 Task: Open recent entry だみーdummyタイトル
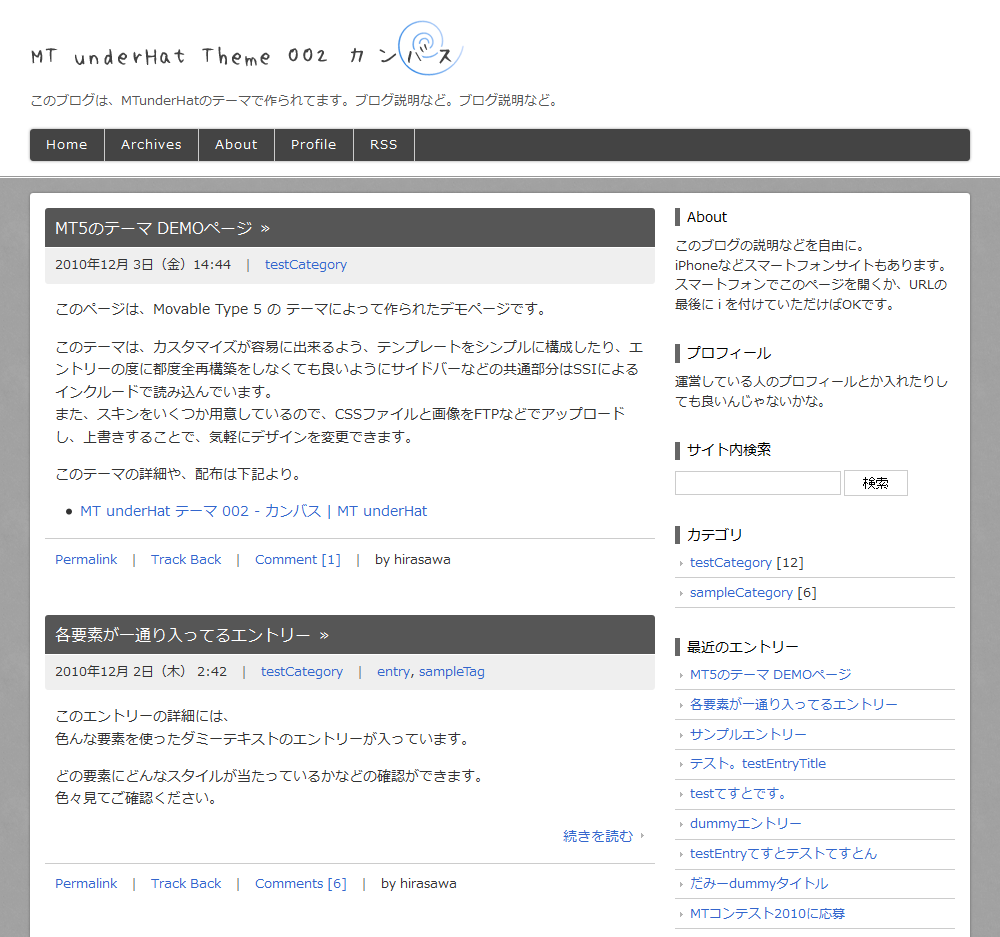(x=759, y=883)
